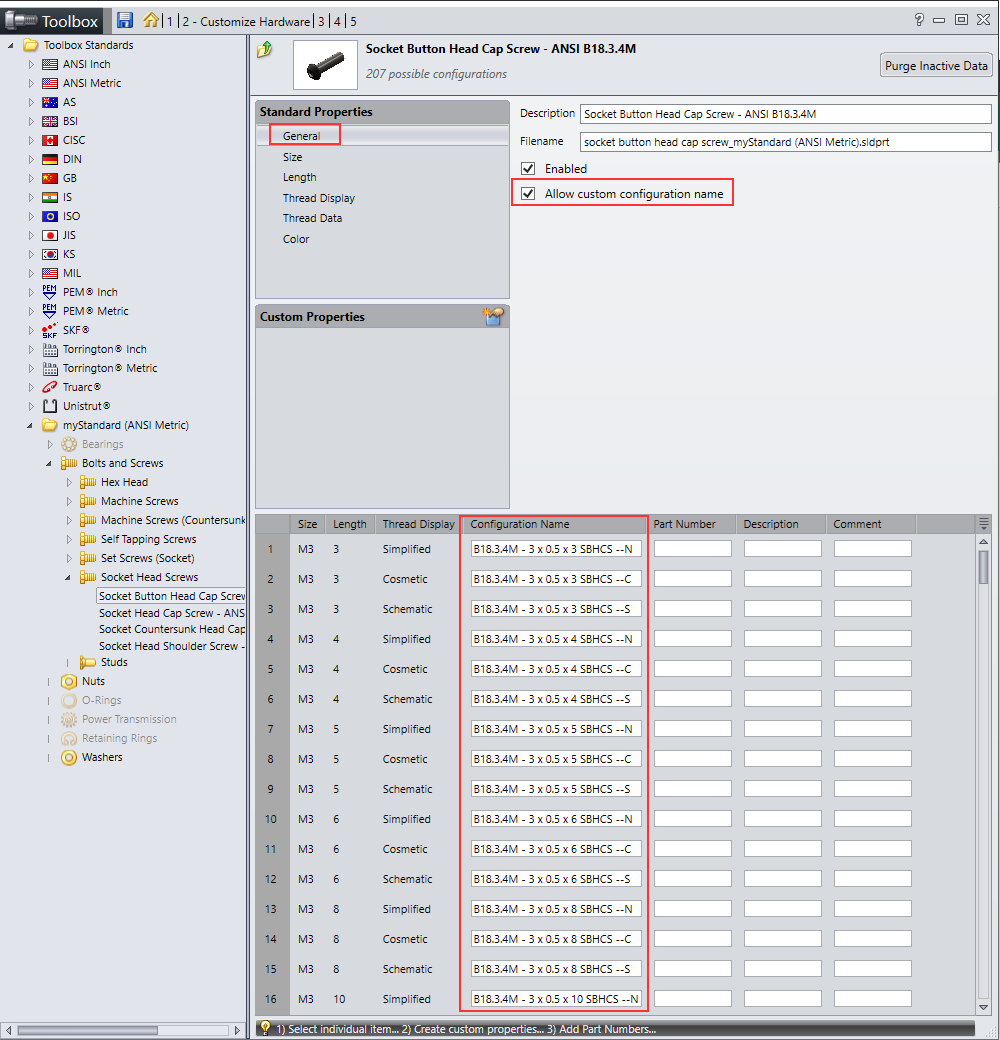Viewport: 1000px width, 1040px height.
Task: Click the Comment field in row 10
Action: tap(873, 818)
